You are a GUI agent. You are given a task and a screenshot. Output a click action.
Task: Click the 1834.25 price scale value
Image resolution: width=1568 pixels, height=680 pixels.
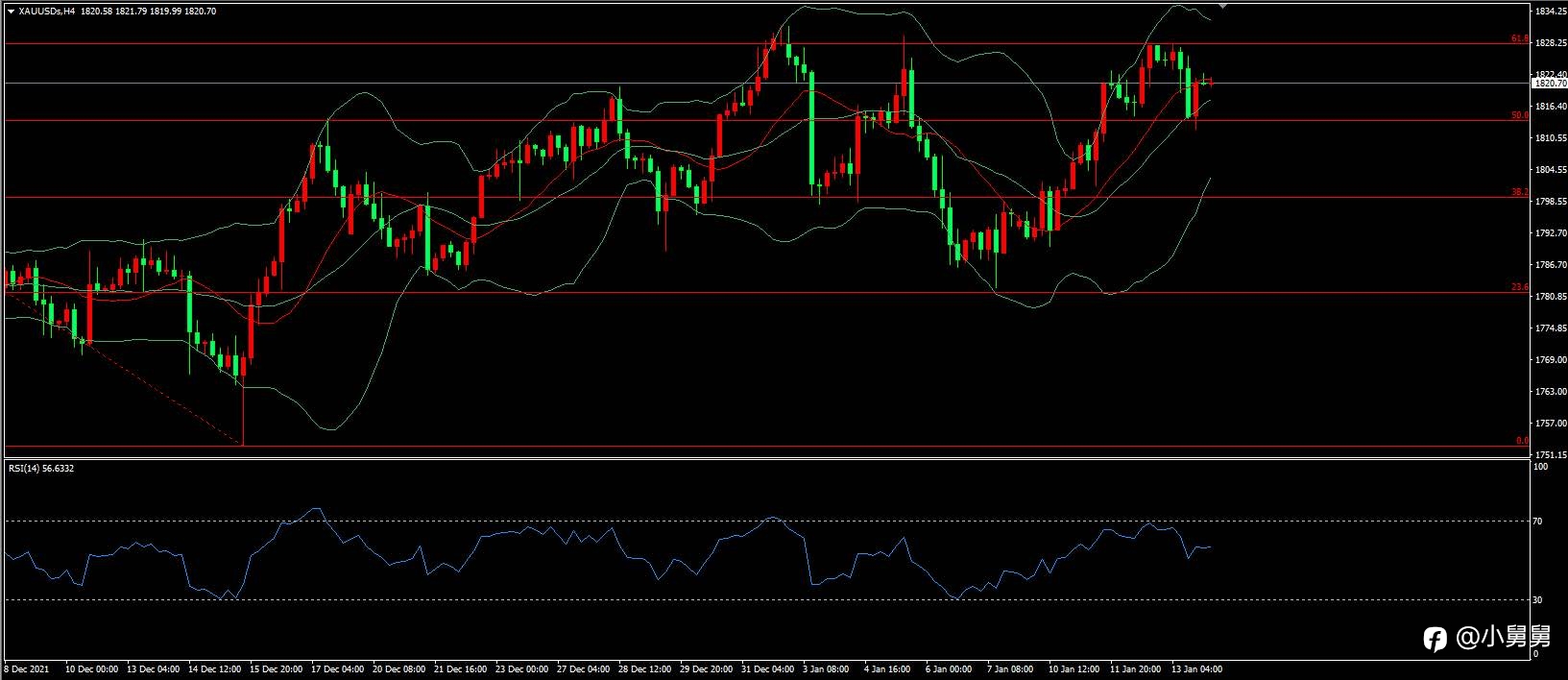coord(1551,12)
